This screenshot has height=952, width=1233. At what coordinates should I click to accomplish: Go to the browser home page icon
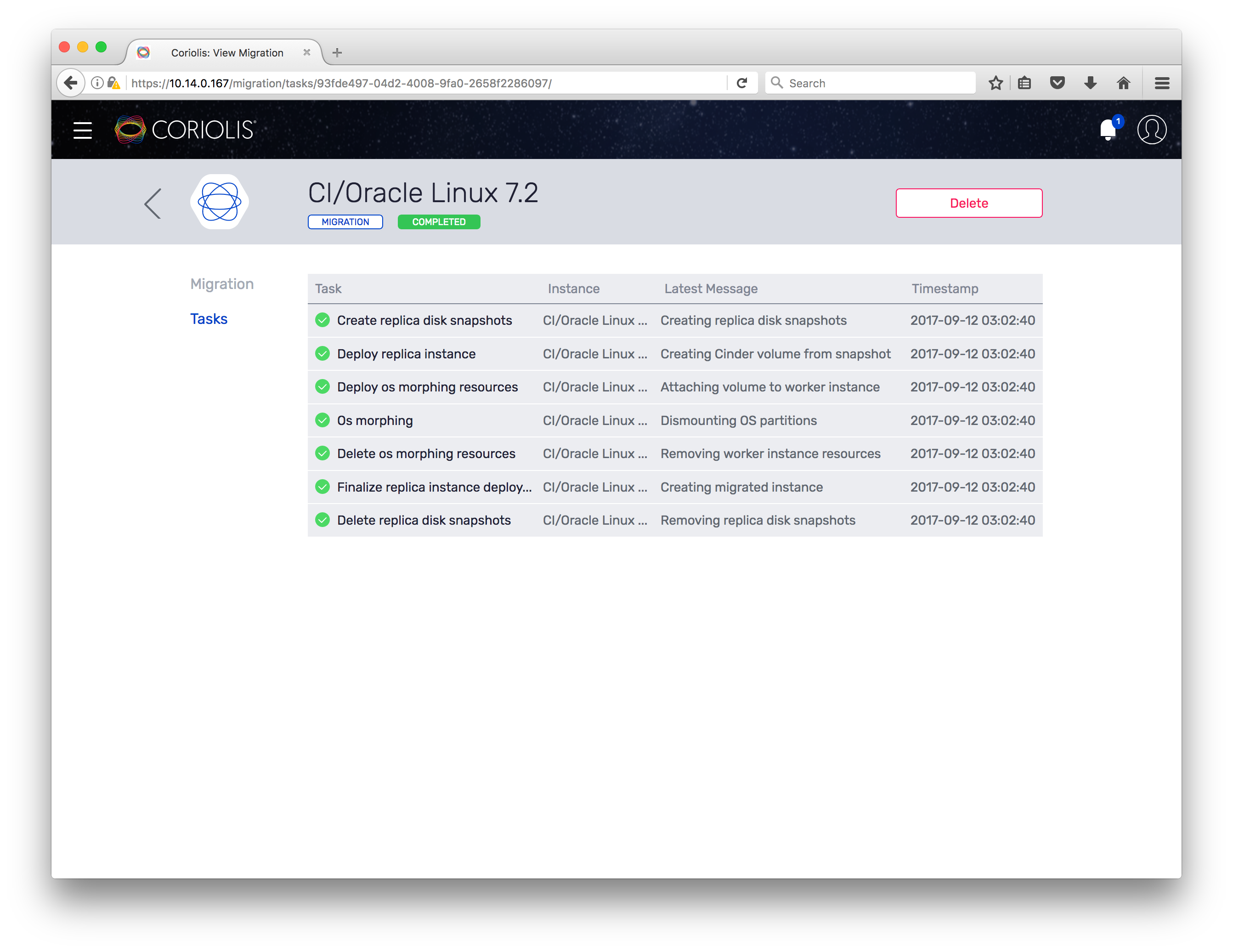coord(1123,84)
